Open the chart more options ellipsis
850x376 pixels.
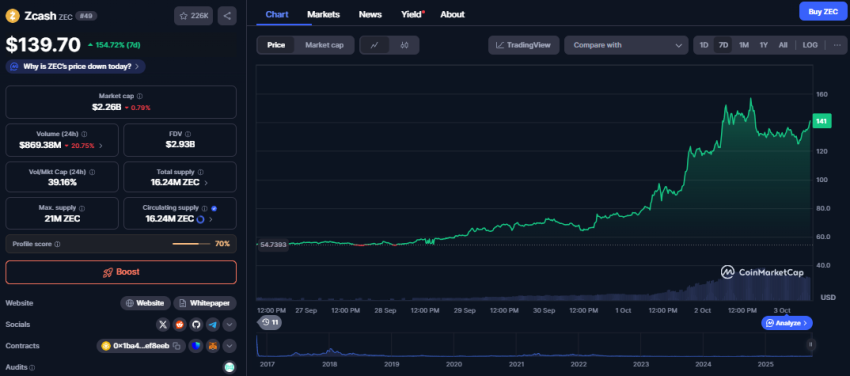coord(836,45)
